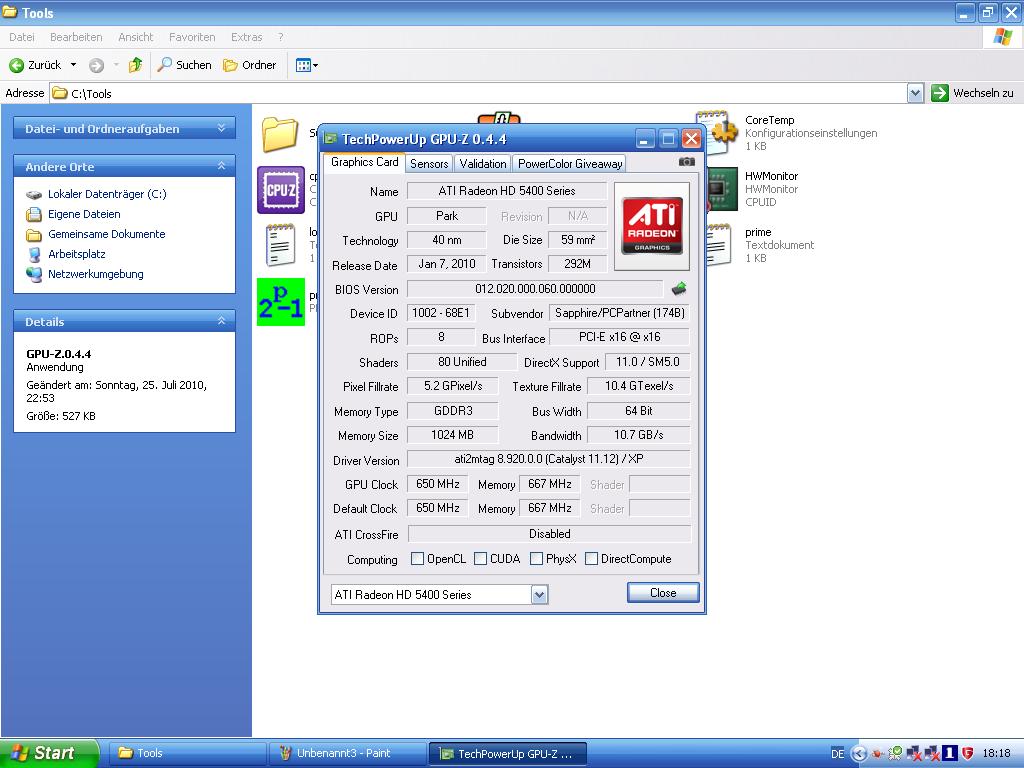Click the GPU Clock 650 MHz field

(438, 484)
